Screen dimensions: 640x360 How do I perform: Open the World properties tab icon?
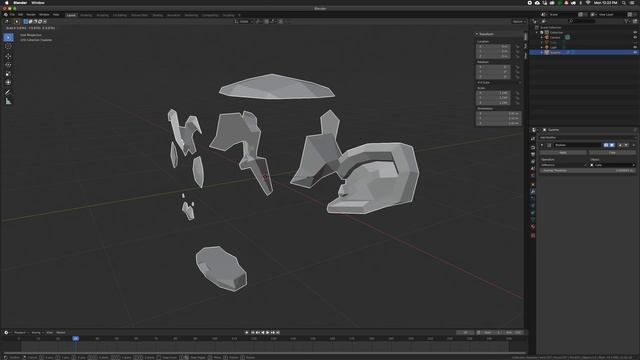click(x=533, y=176)
